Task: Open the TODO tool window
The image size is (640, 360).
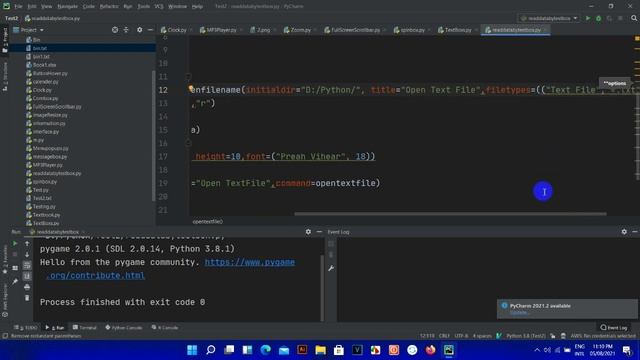Action: 26,328
